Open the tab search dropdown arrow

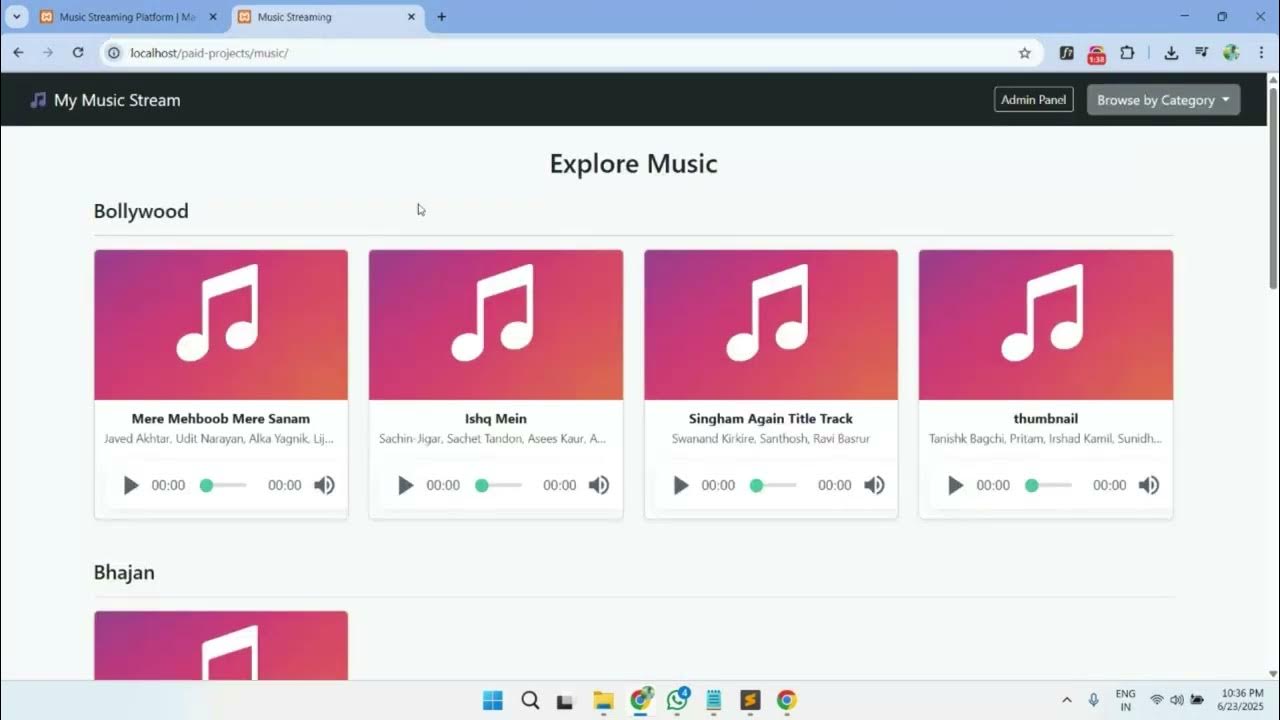[16, 17]
